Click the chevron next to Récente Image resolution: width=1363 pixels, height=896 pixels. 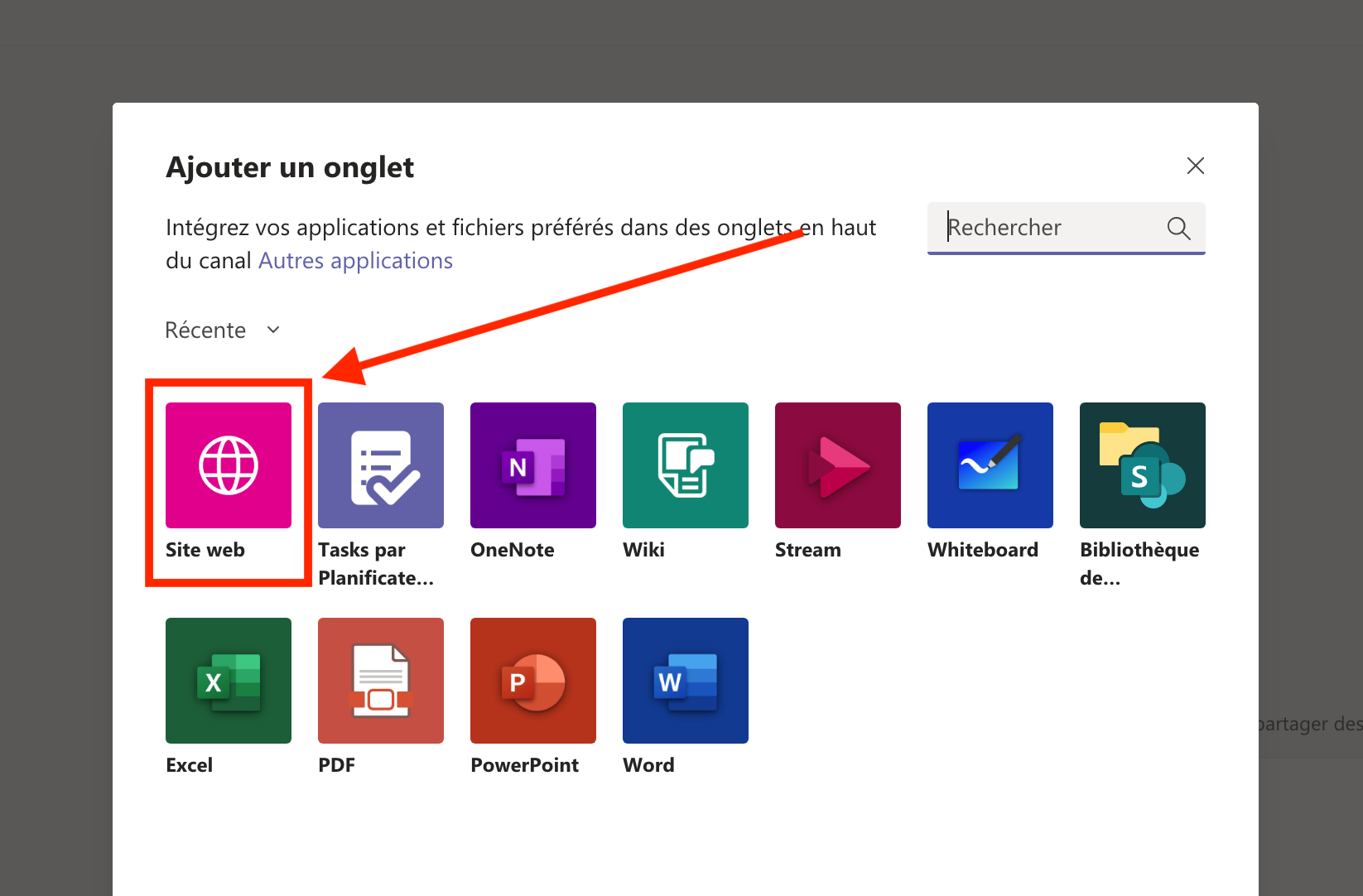[x=273, y=330]
